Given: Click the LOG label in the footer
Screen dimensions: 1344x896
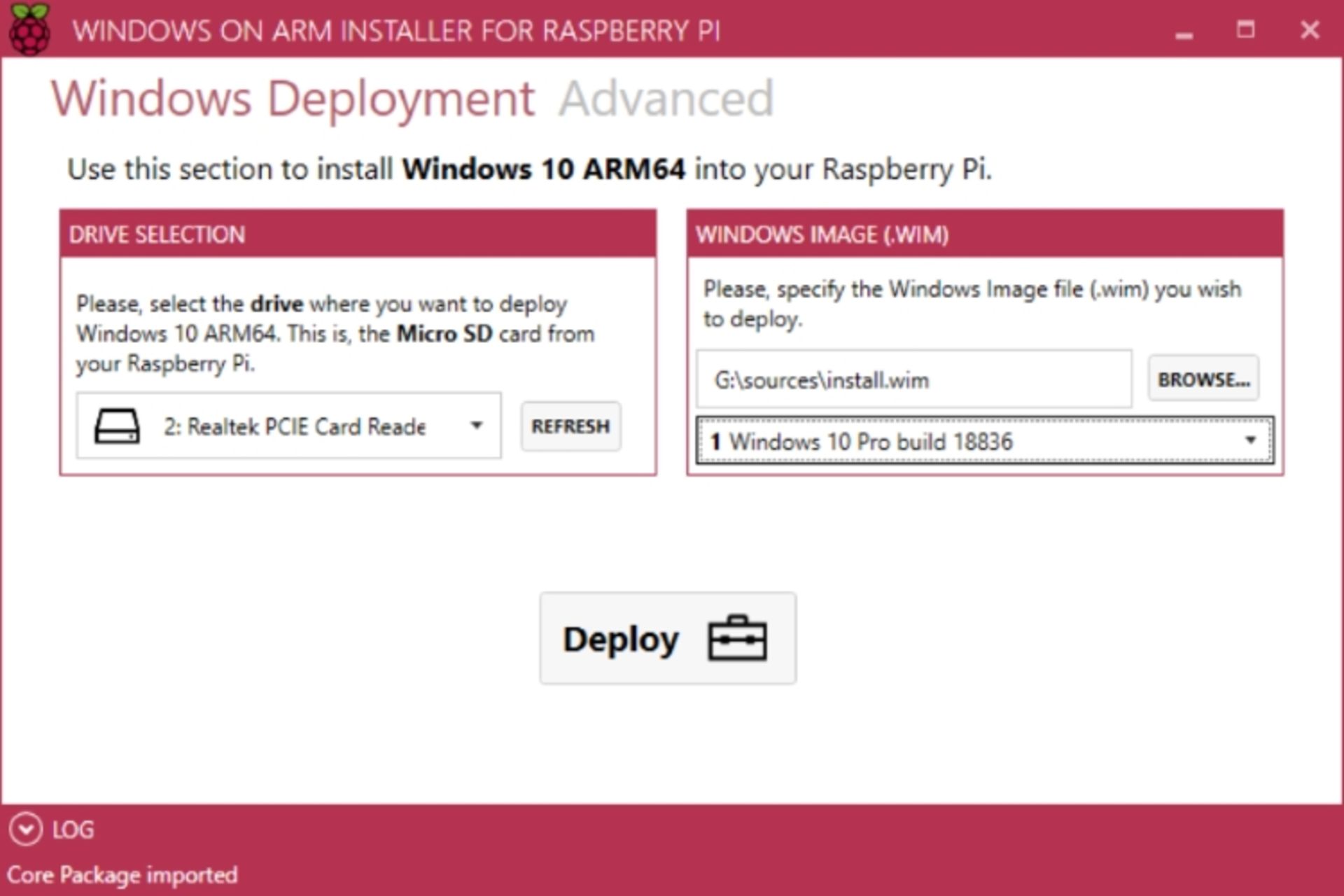Looking at the screenshot, I should click(73, 829).
